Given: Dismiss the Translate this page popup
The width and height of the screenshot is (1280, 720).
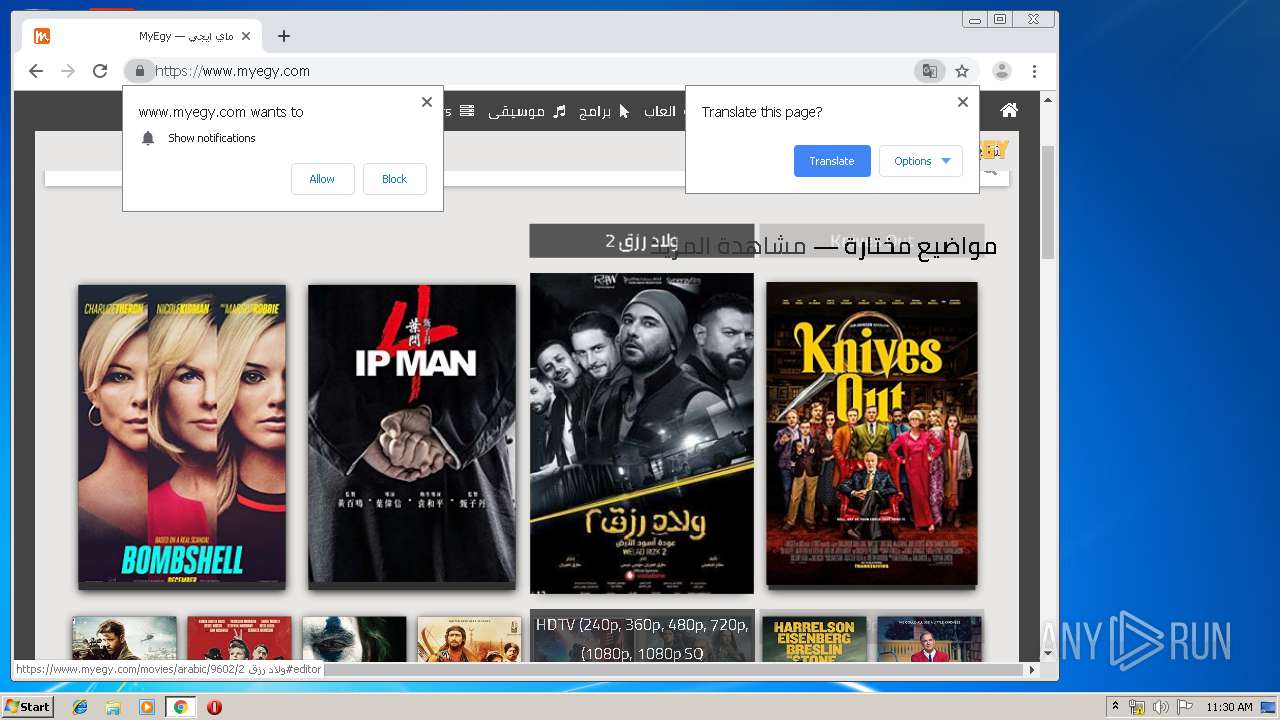Looking at the screenshot, I should (x=963, y=102).
